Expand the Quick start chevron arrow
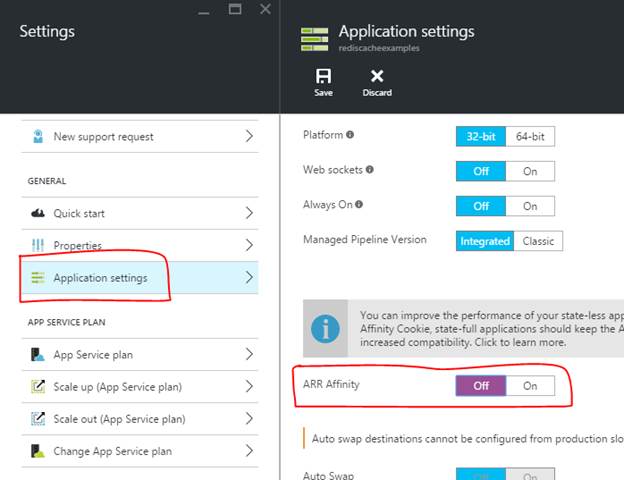 click(x=249, y=213)
